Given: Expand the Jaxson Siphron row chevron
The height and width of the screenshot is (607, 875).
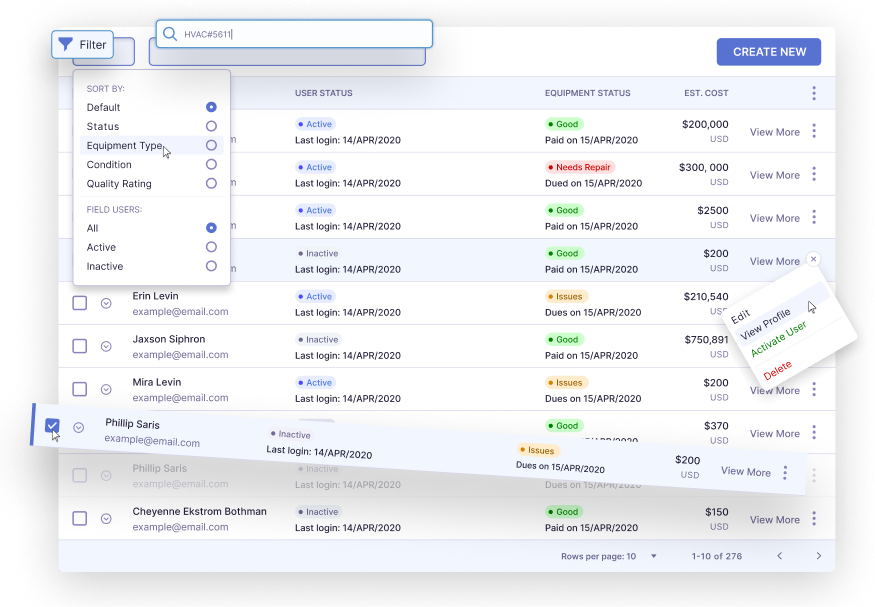Looking at the screenshot, I should coord(106,346).
